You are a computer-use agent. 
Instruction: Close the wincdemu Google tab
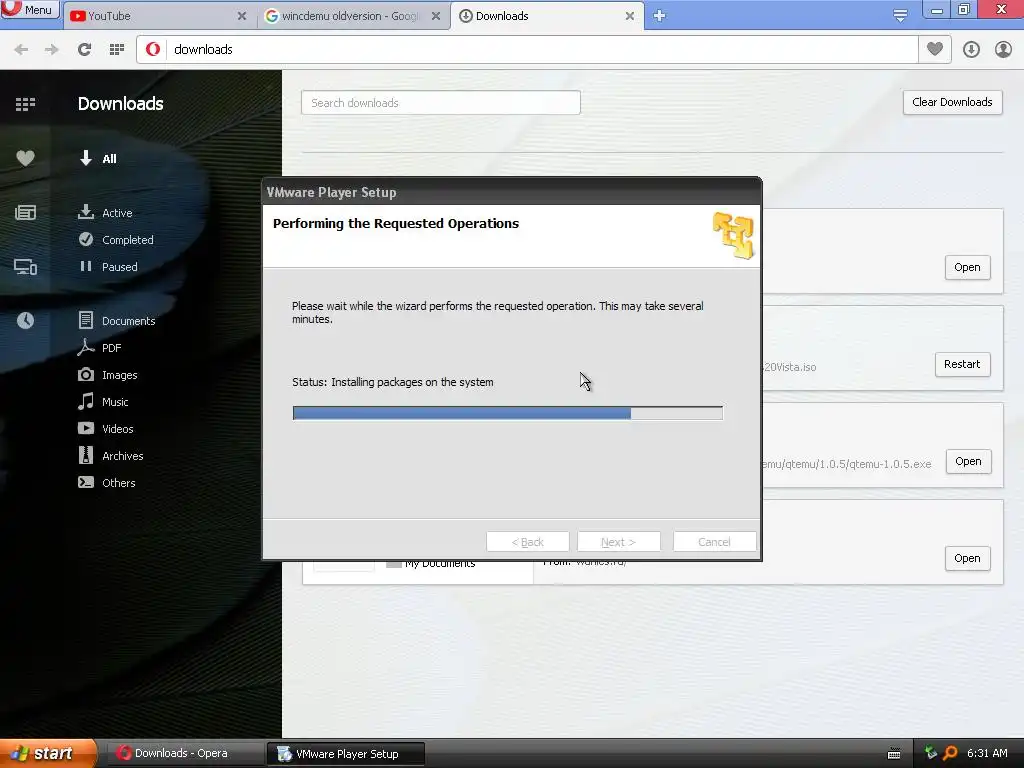pos(436,16)
